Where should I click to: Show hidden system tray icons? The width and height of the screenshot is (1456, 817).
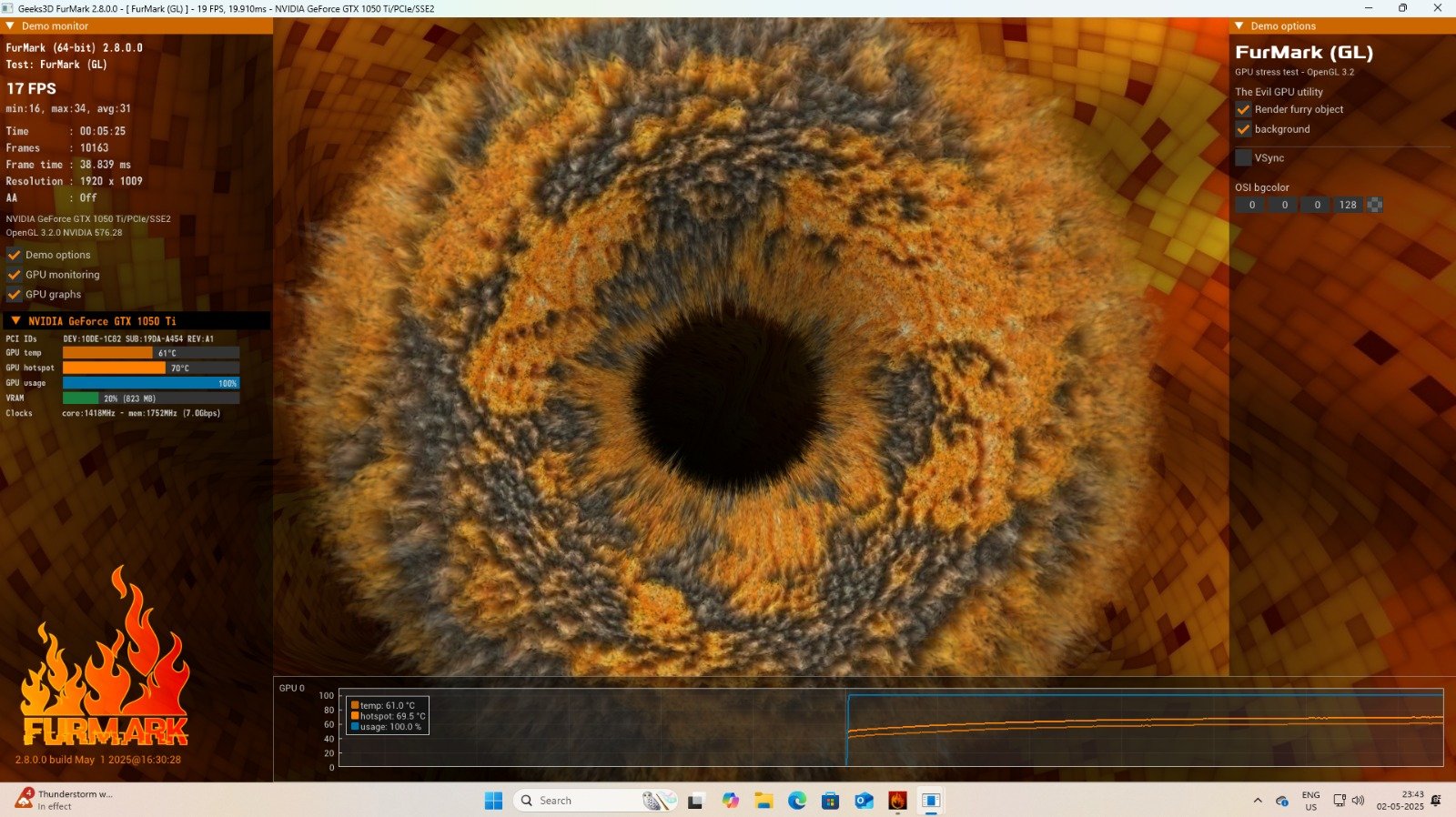(1258, 801)
